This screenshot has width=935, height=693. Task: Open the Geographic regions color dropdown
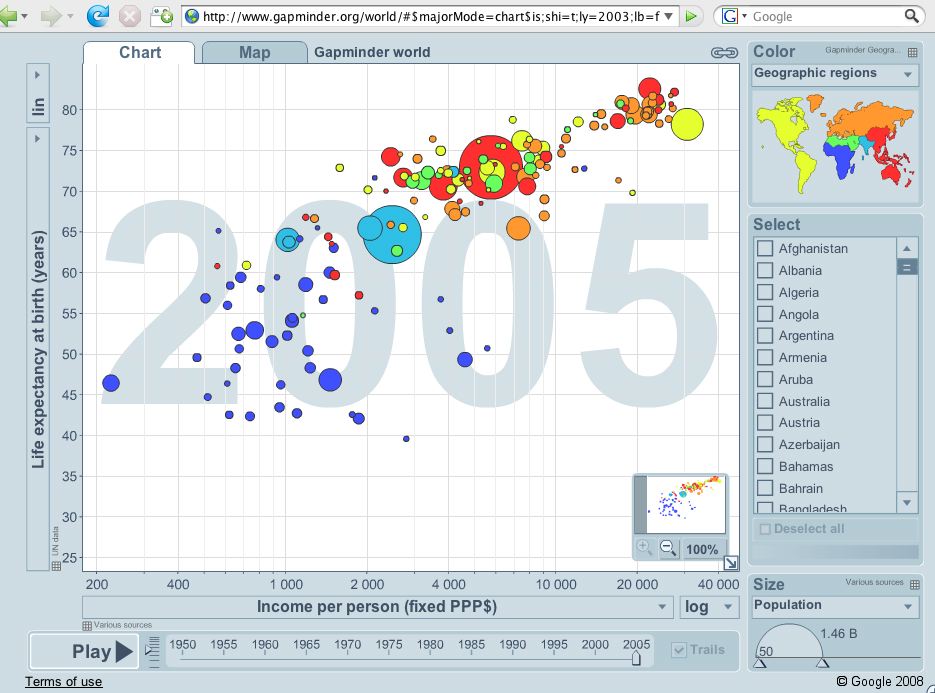[x=835, y=75]
